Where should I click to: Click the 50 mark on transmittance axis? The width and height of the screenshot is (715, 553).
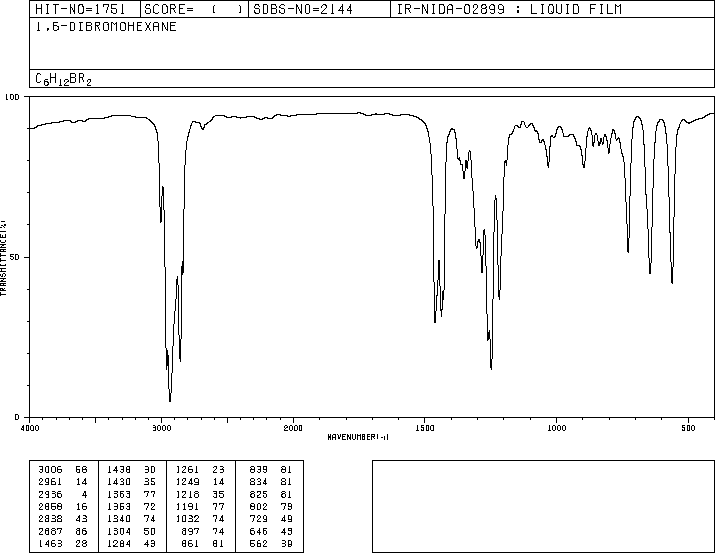(14, 257)
